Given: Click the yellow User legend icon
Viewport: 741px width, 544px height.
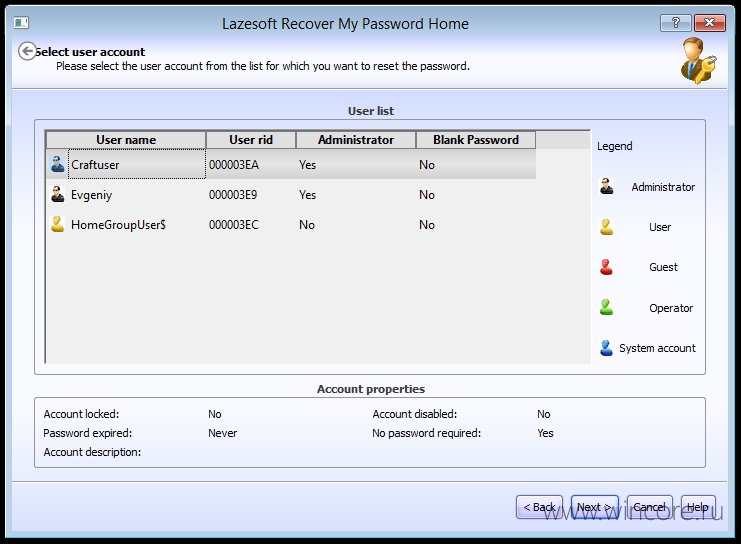Looking at the screenshot, I should pyautogui.click(x=607, y=227).
